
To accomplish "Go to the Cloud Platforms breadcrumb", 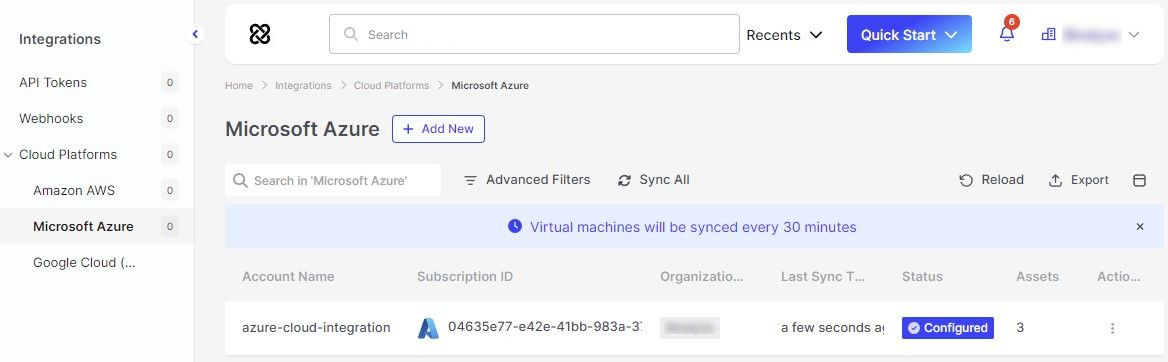I will coord(391,86).
